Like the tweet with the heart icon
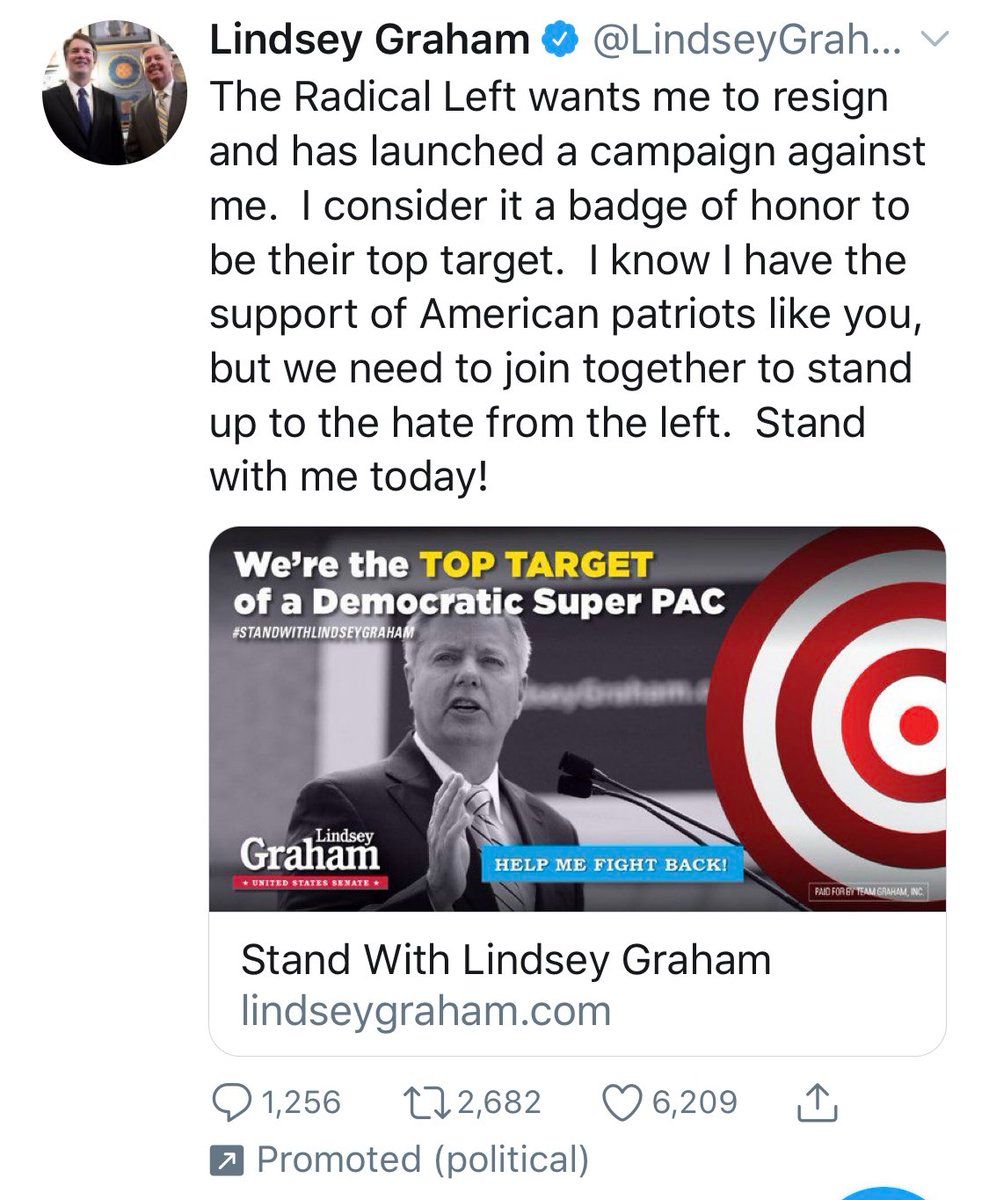Image resolution: width=989 pixels, height=1200 pixels. 624,1103
